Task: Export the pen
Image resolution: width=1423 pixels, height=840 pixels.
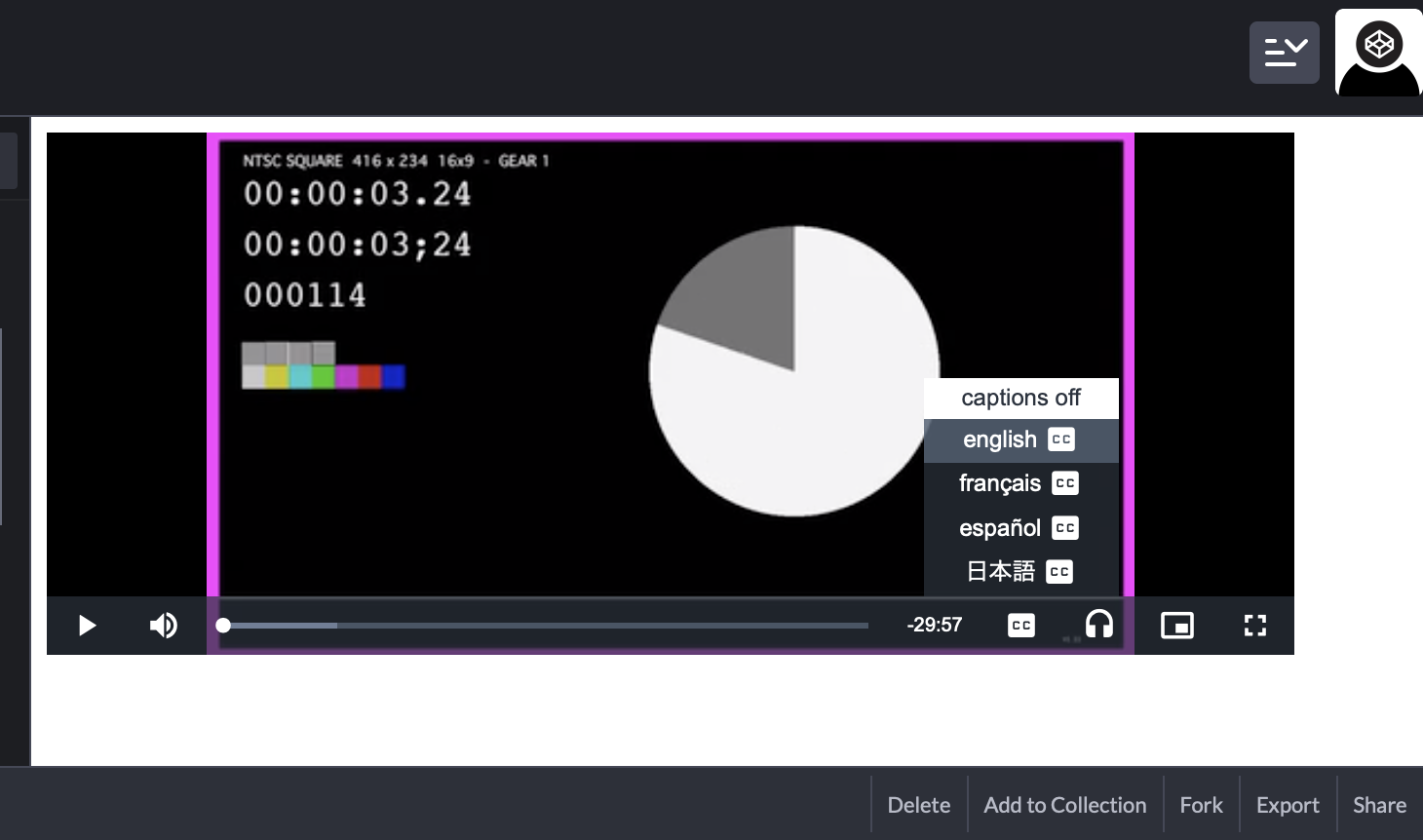Action: click(x=1288, y=804)
